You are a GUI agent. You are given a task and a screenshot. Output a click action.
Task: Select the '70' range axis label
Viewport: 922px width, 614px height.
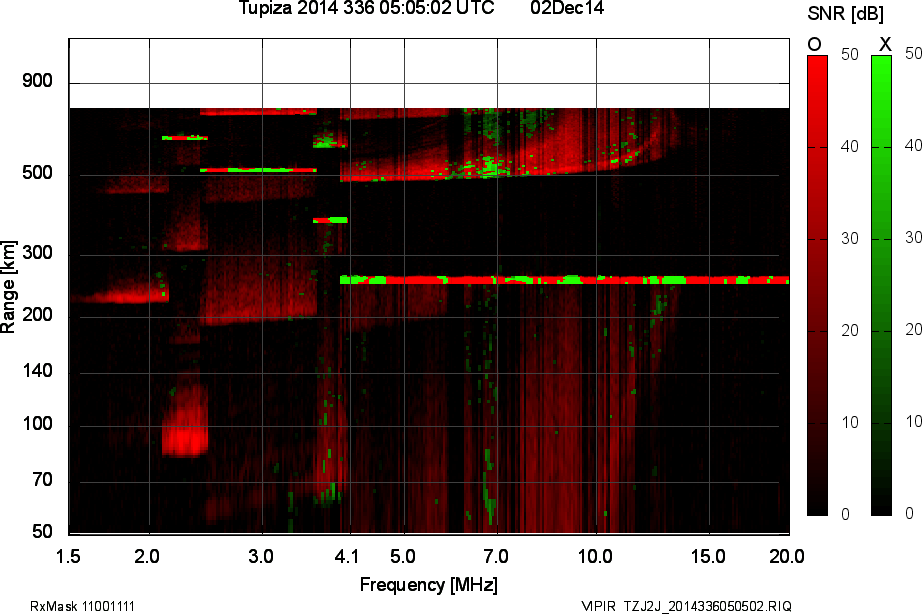42,480
